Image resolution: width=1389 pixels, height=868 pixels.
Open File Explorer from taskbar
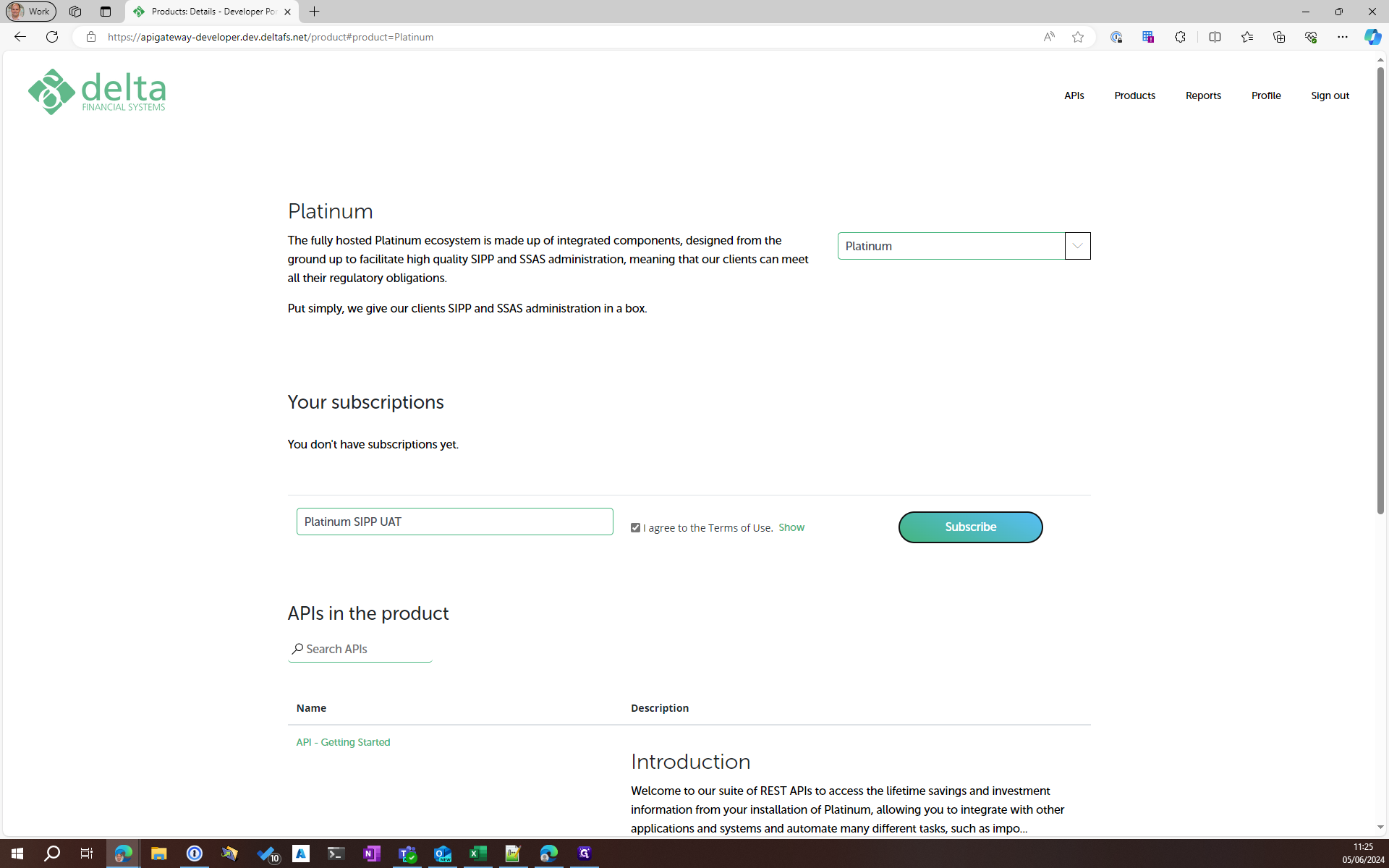[158, 854]
